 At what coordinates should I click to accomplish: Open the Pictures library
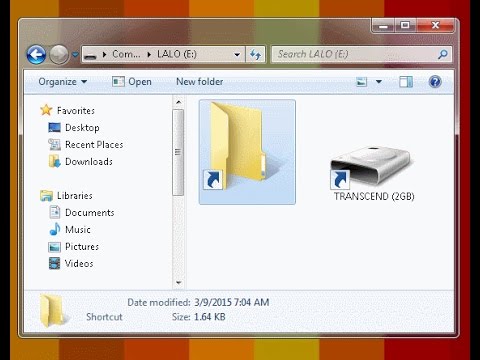click(x=82, y=247)
